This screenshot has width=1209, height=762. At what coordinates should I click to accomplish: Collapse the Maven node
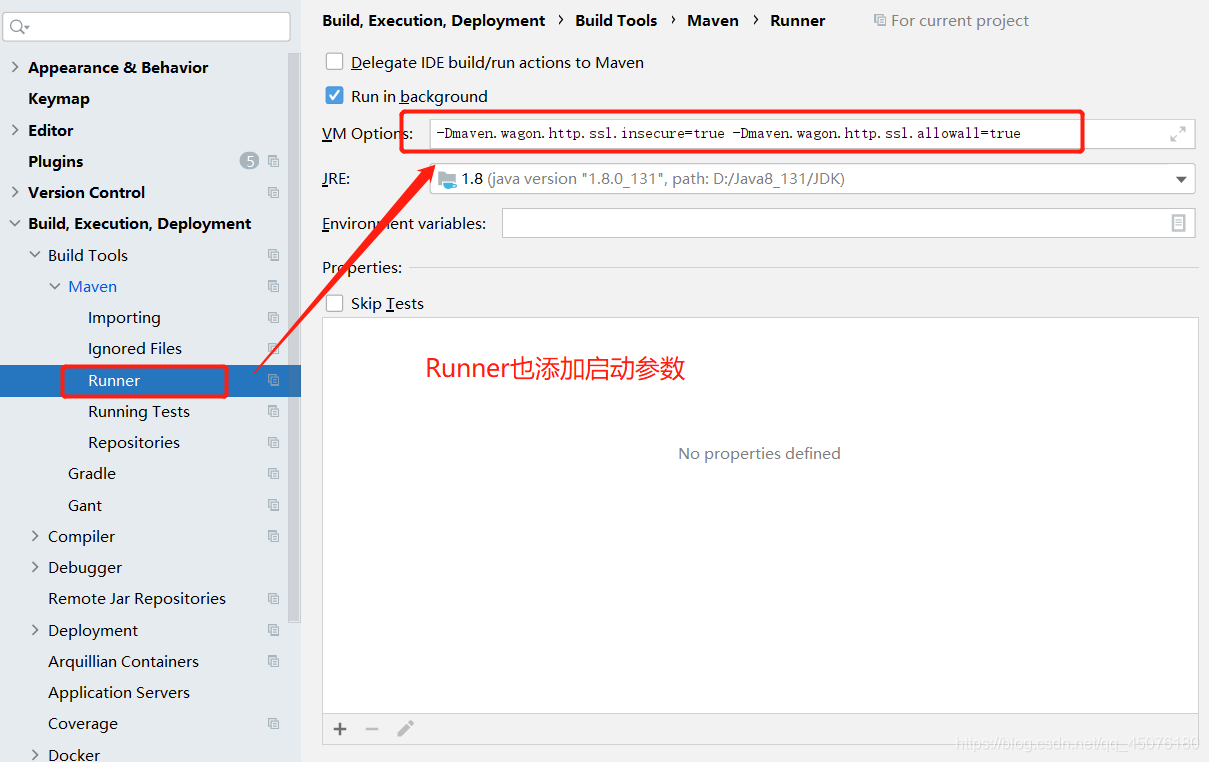coord(55,286)
